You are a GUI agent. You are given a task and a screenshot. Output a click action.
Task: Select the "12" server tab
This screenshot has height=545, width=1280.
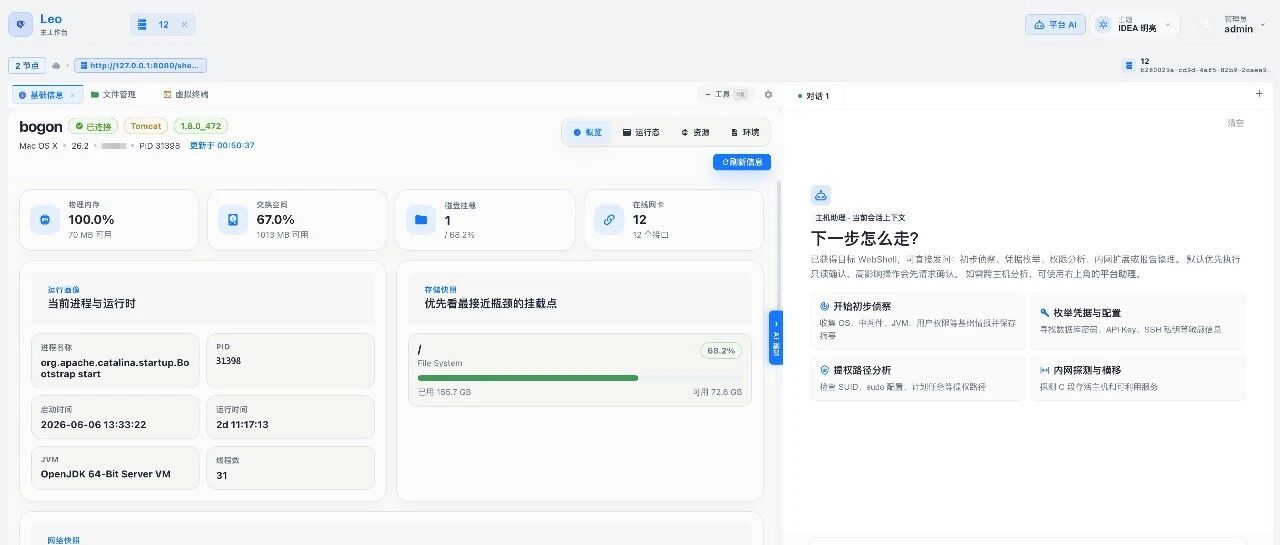point(163,25)
